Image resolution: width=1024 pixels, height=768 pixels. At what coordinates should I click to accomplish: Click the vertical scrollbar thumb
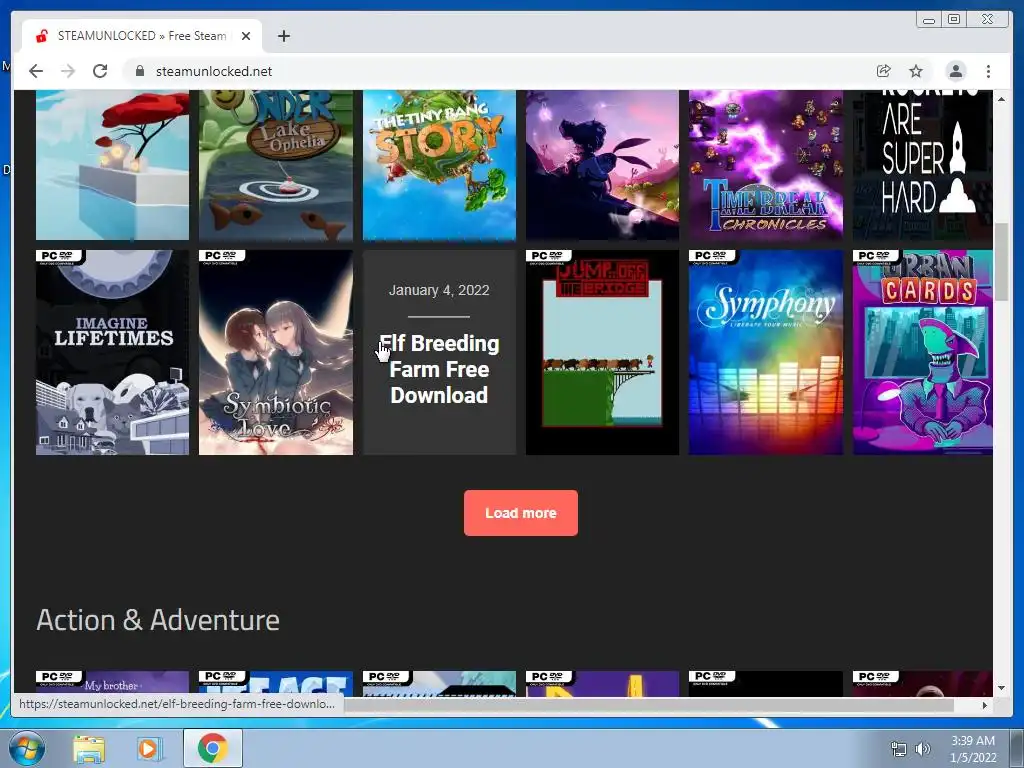1001,262
